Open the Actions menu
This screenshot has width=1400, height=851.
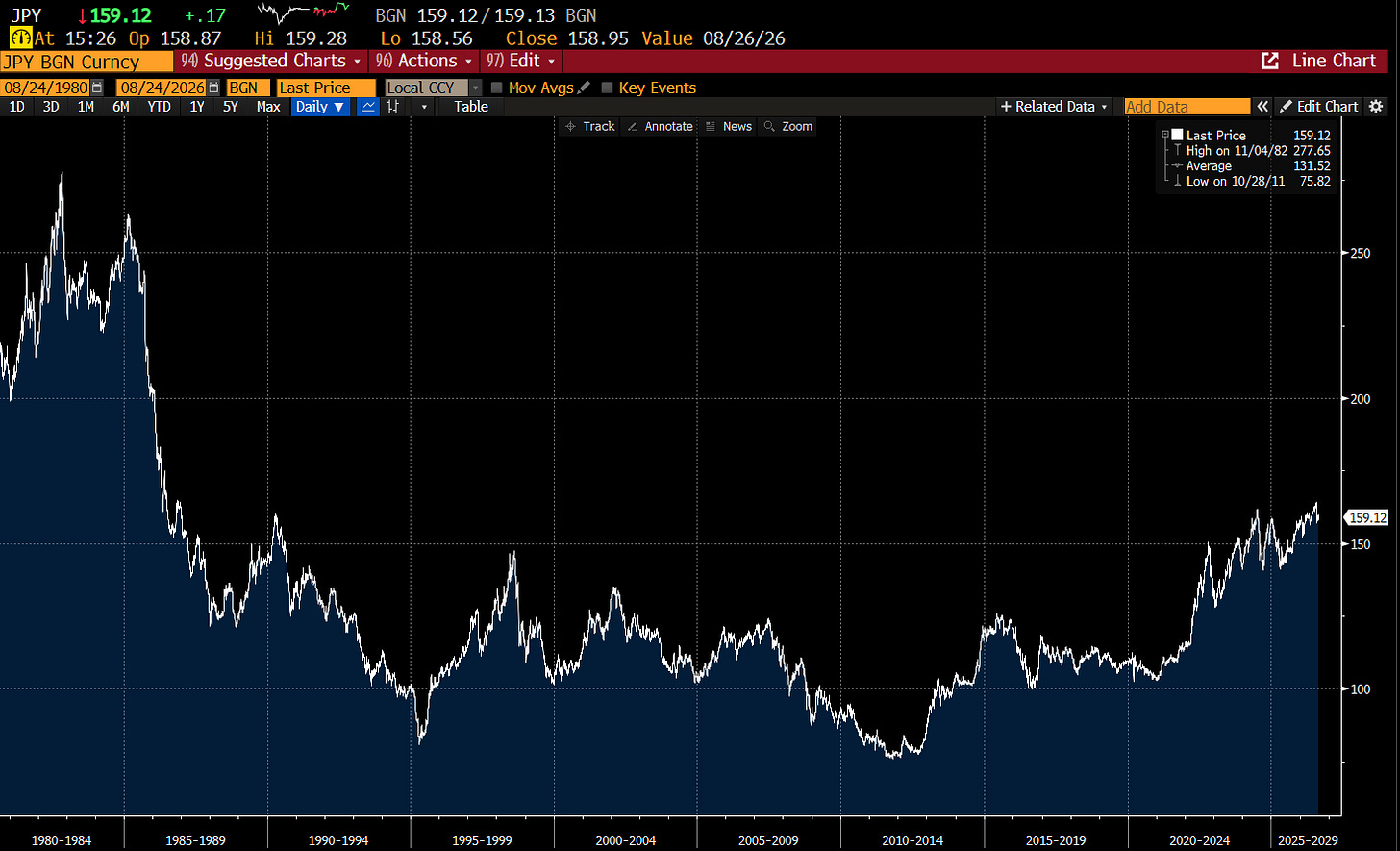click(x=423, y=61)
